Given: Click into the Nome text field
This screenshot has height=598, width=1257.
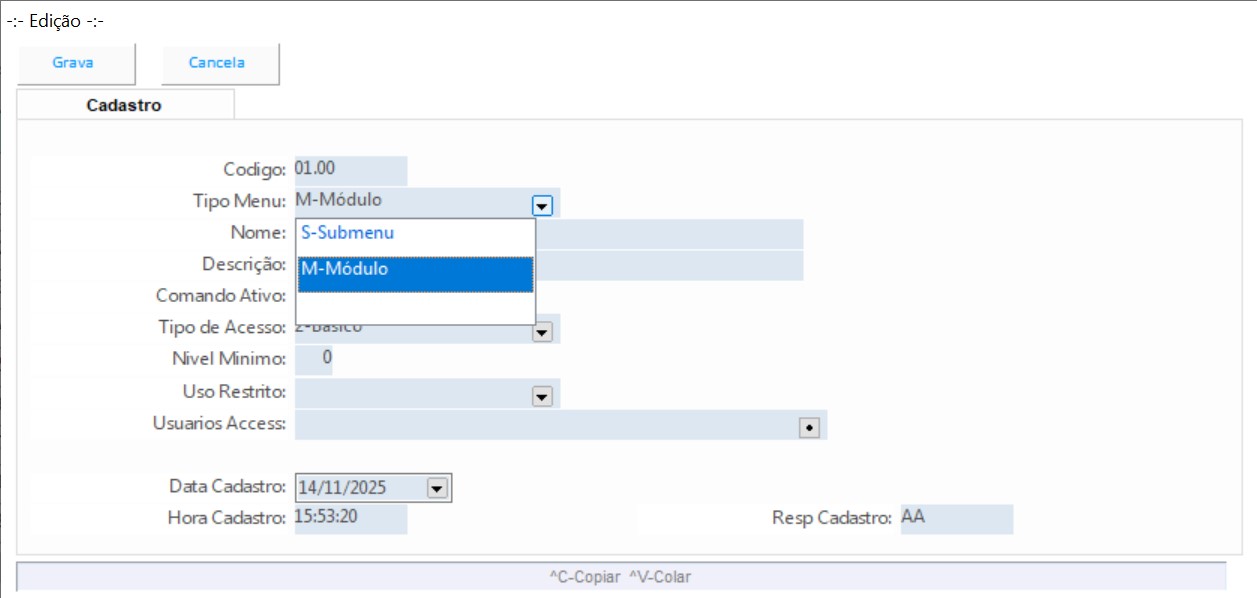Looking at the screenshot, I should [x=668, y=234].
